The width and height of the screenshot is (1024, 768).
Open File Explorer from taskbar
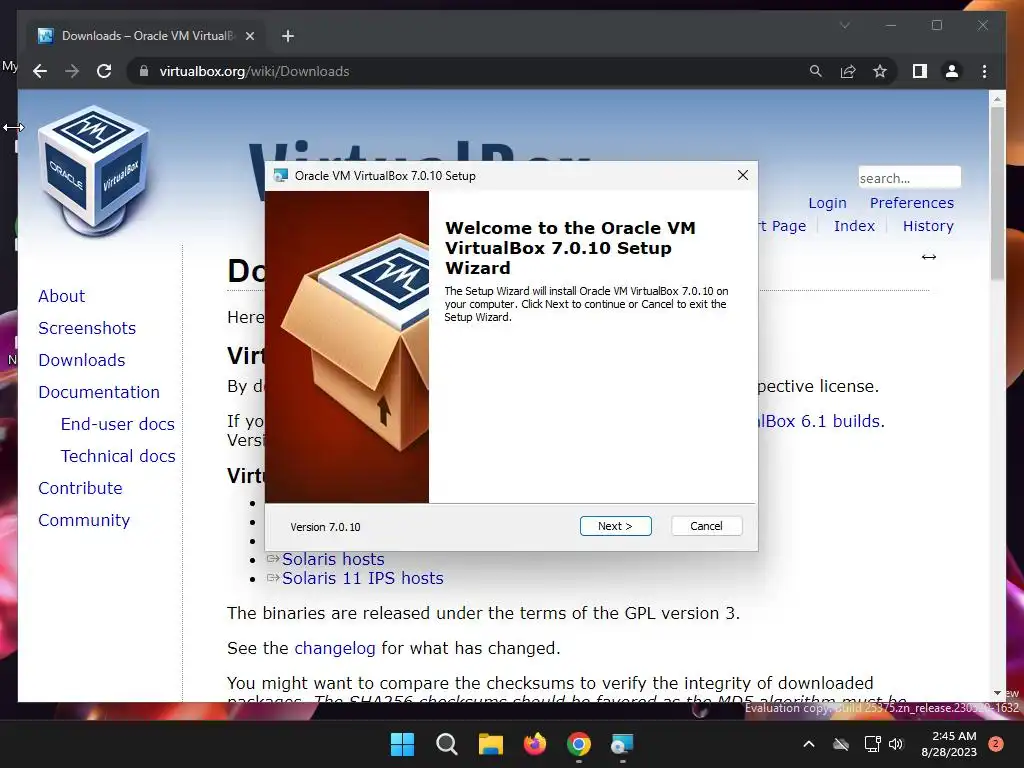(490, 744)
